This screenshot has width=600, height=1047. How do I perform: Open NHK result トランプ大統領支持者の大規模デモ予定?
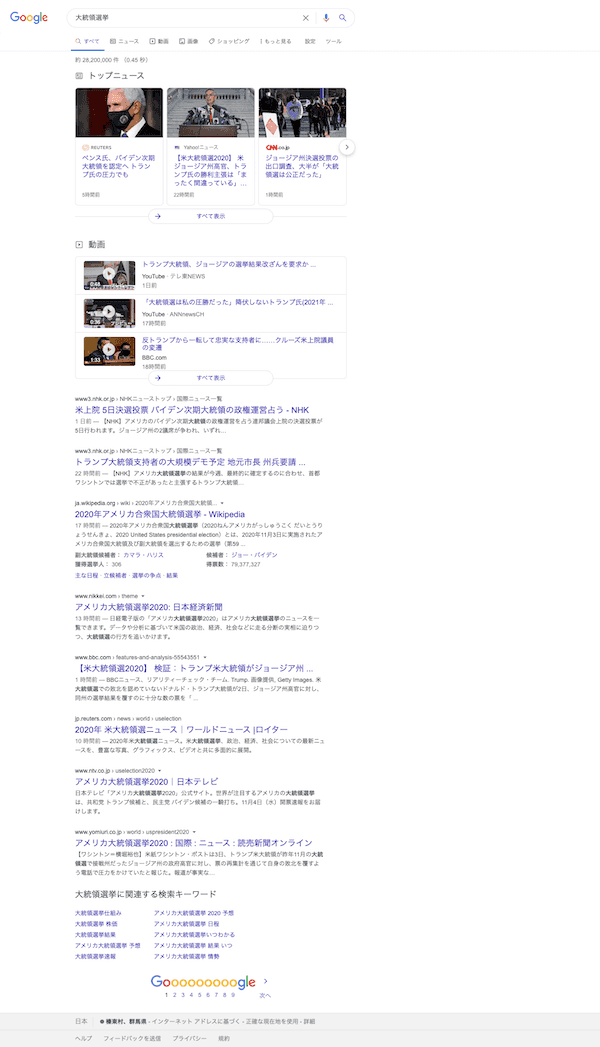coord(190,462)
